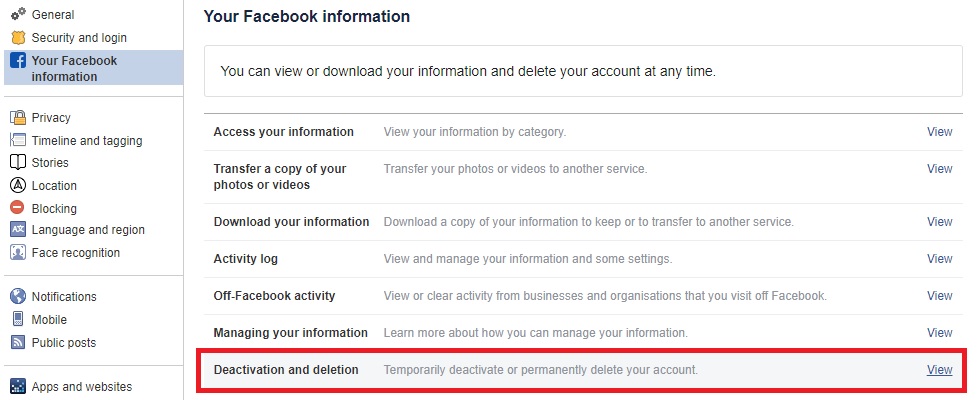Click the Security and login shield icon

click(x=17, y=38)
